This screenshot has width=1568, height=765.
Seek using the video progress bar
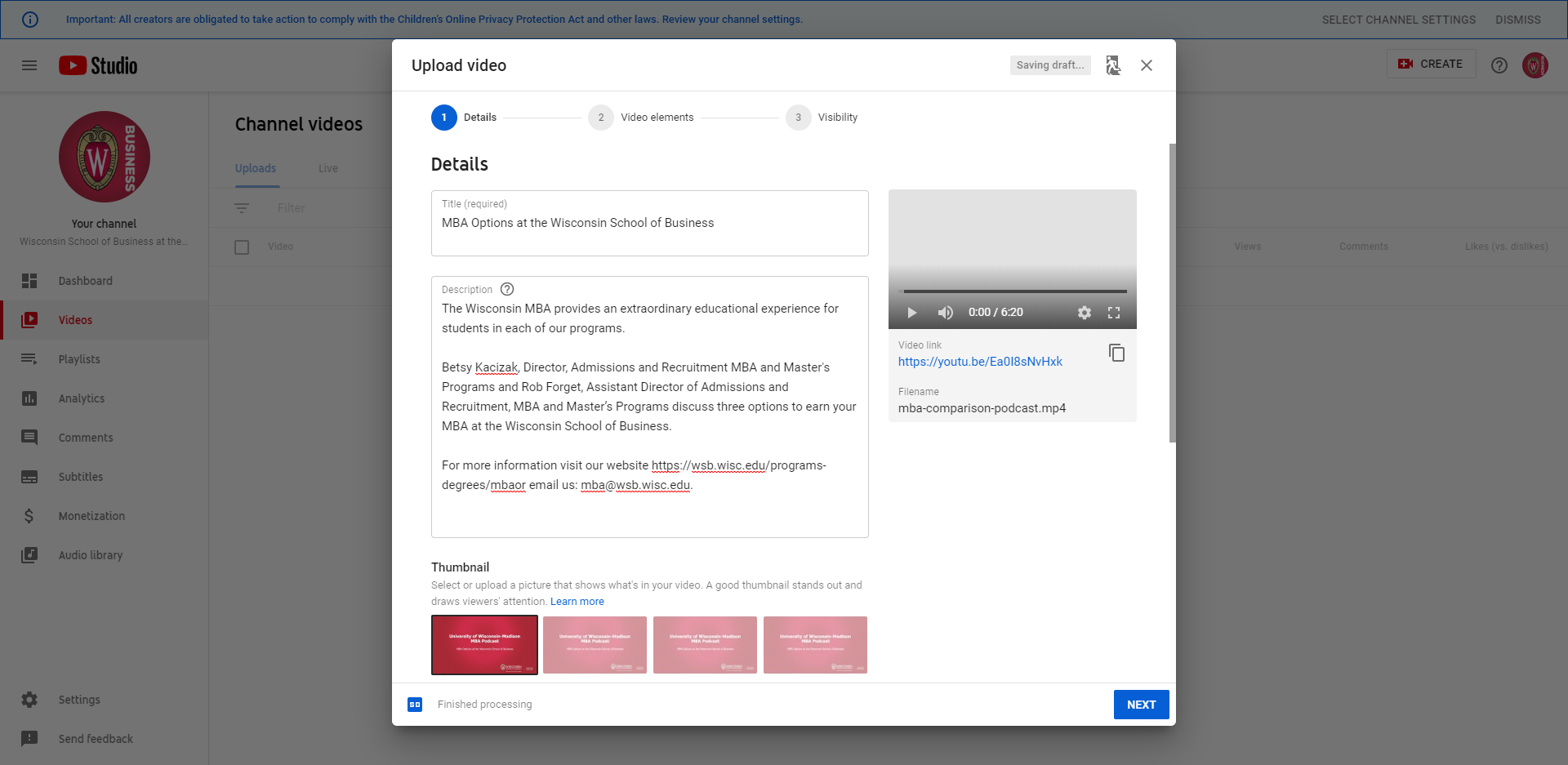tap(1013, 290)
